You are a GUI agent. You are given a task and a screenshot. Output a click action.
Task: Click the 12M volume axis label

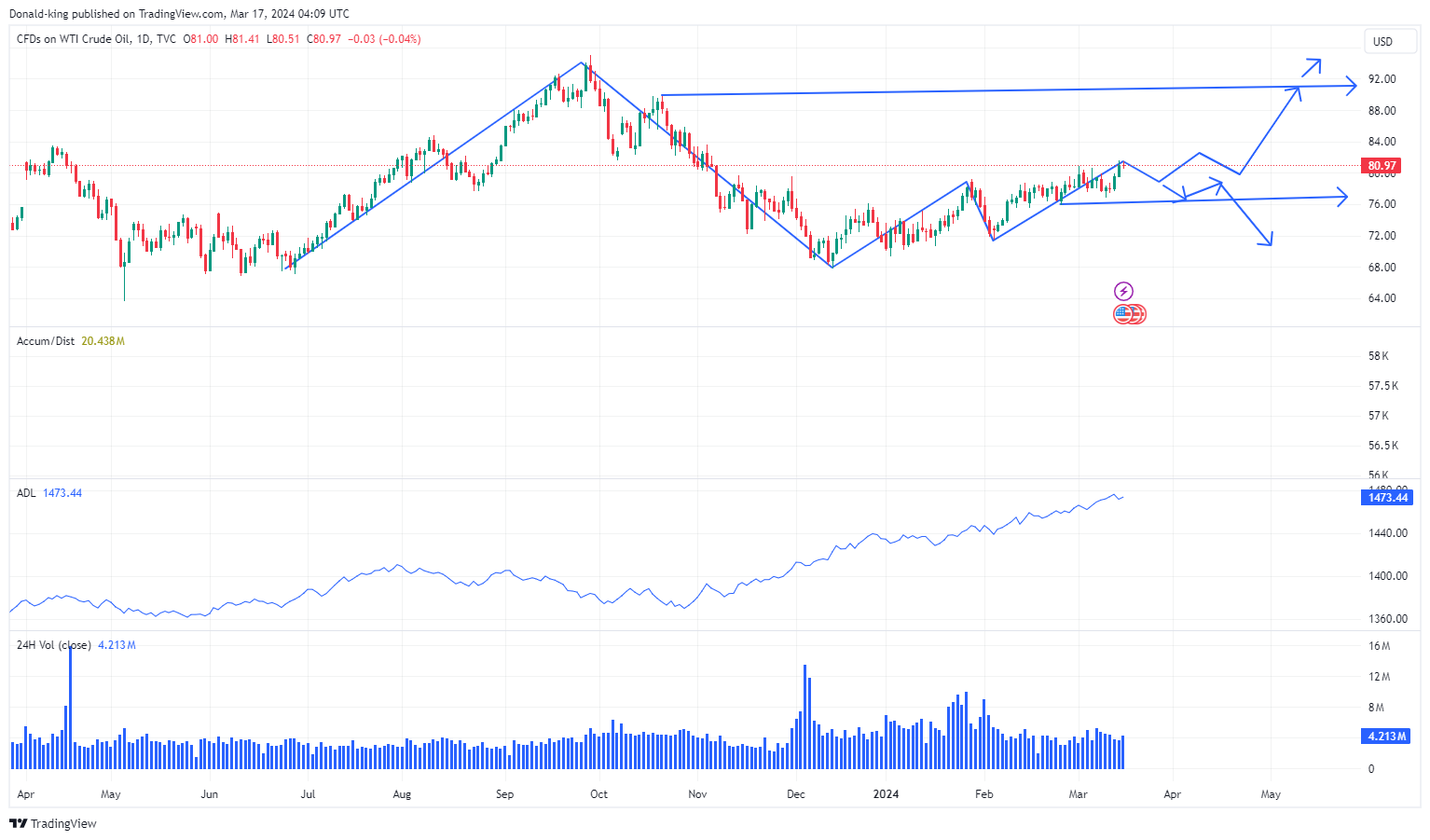pyautogui.click(x=1379, y=677)
